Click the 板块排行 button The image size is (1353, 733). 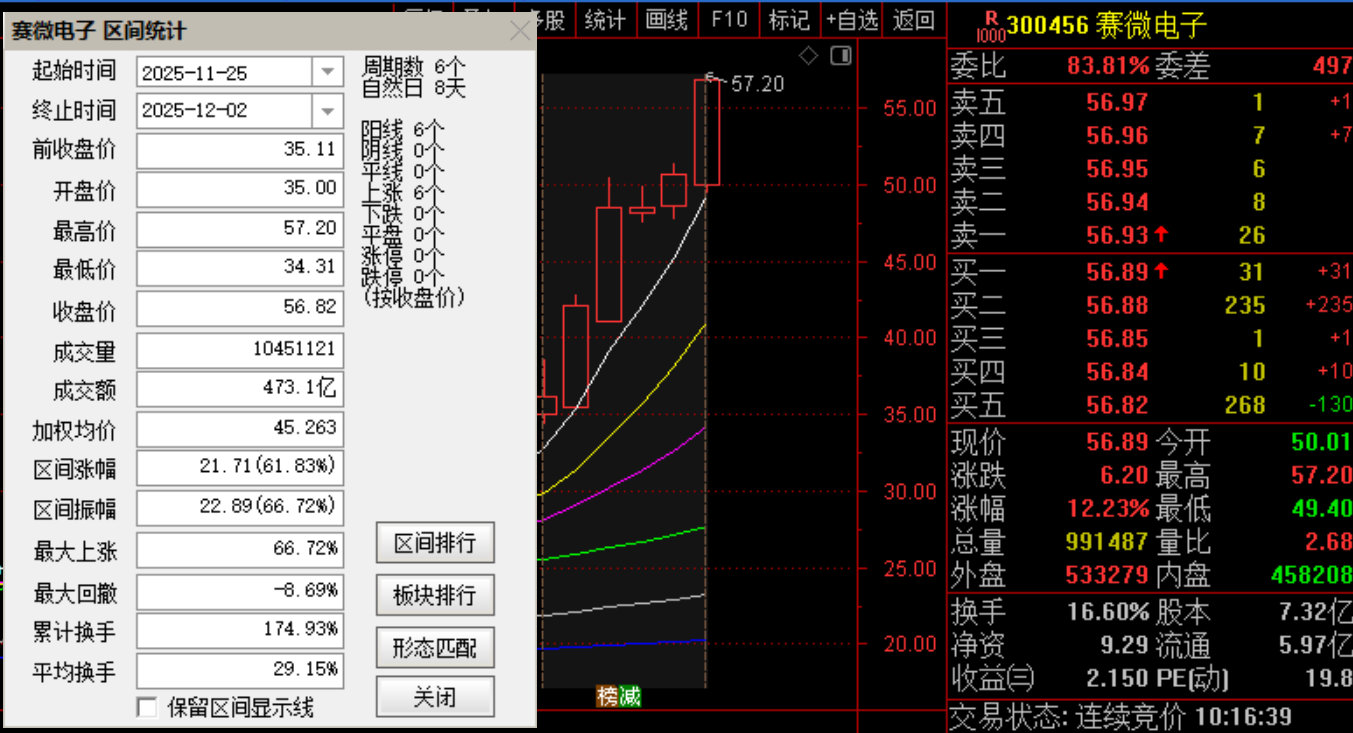coord(435,595)
